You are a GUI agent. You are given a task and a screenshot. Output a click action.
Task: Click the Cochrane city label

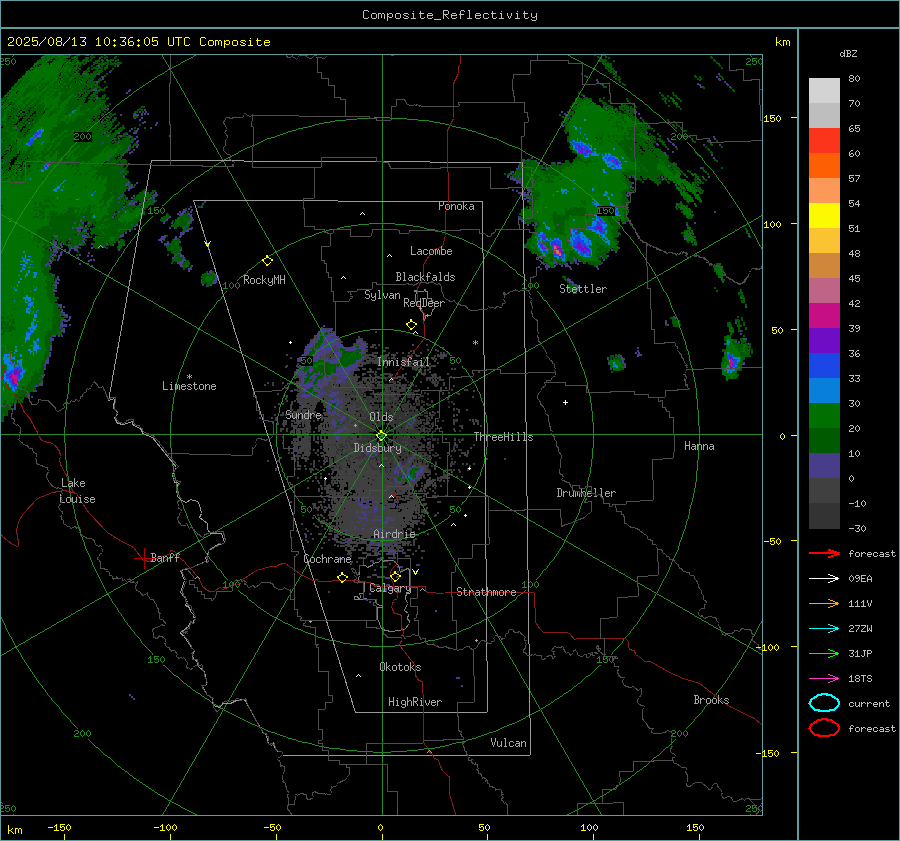(x=327, y=559)
